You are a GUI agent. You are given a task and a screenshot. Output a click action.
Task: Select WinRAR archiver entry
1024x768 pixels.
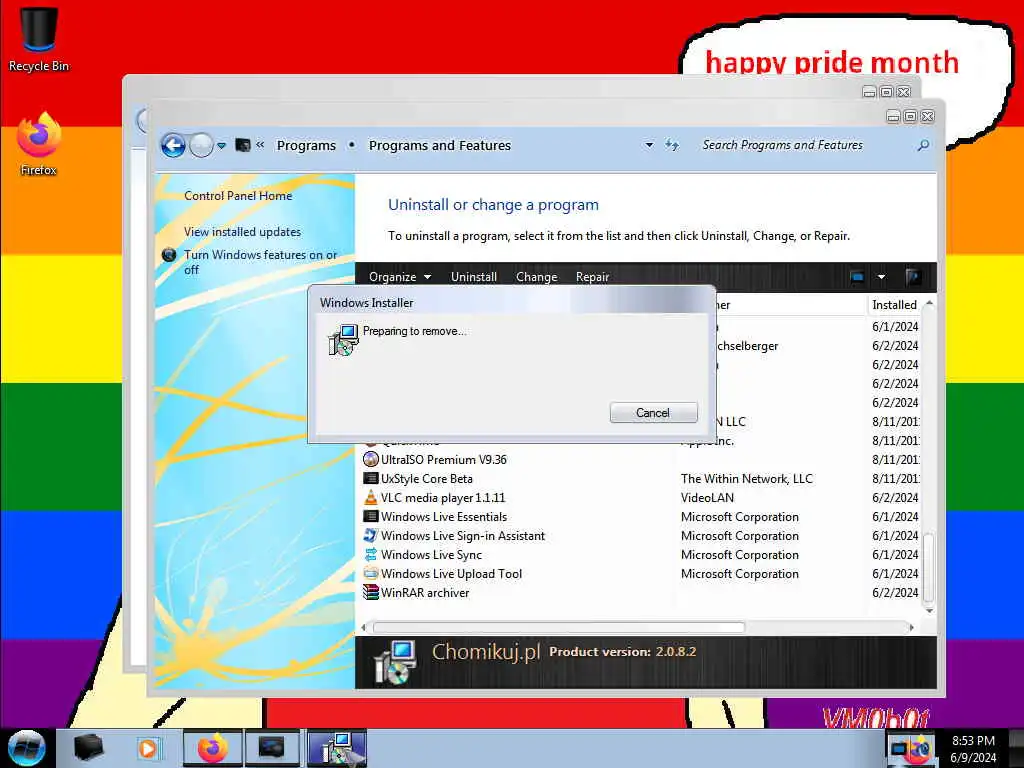click(x=424, y=592)
